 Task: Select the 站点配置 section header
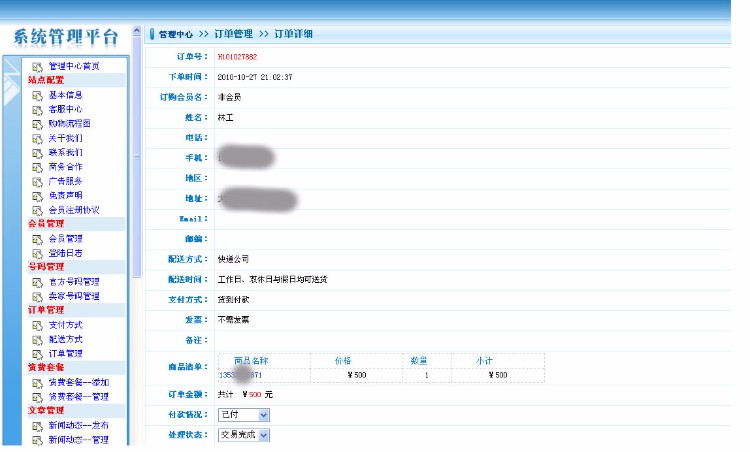point(46,80)
